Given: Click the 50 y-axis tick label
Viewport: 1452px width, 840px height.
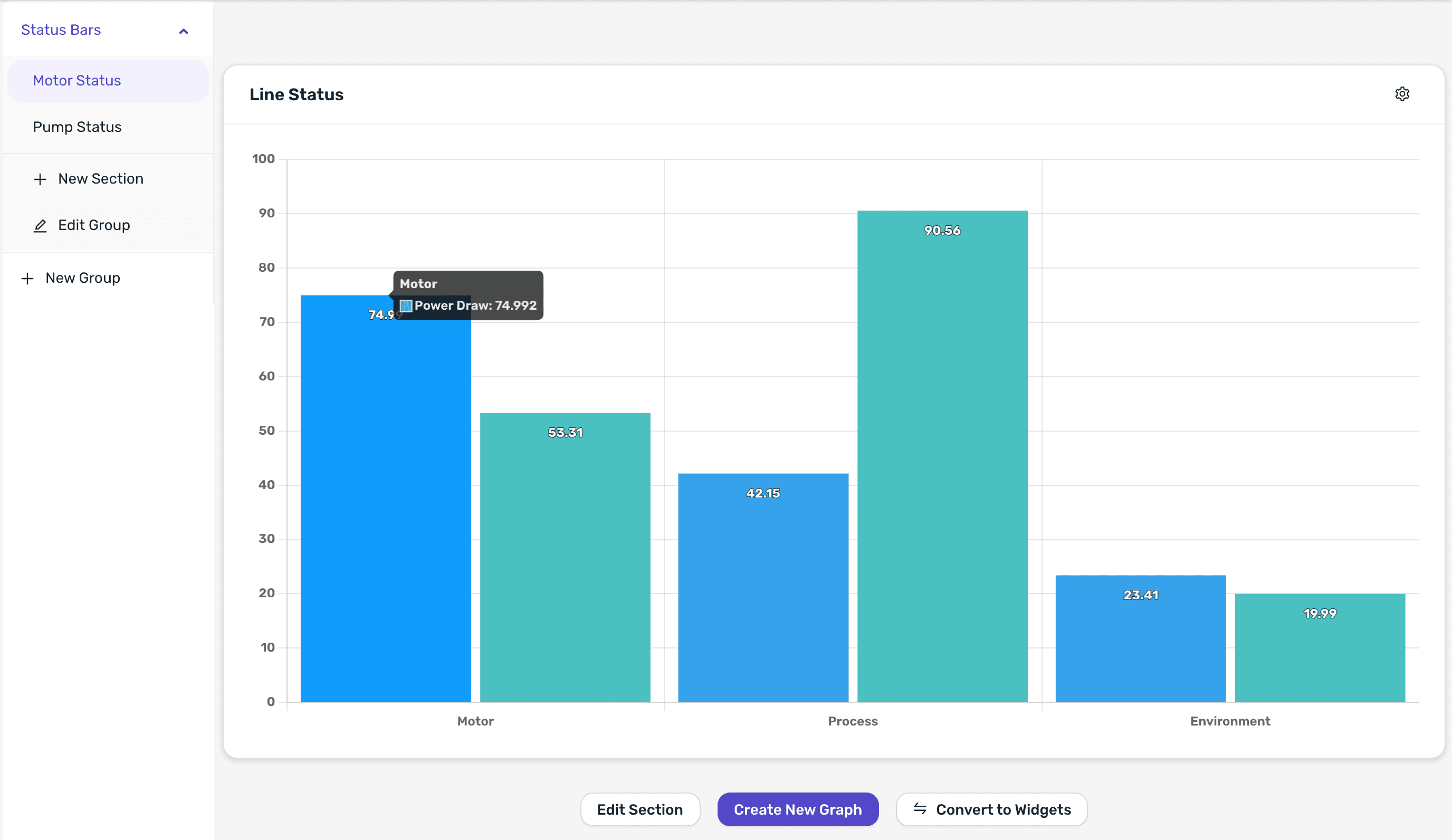Looking at the screenshot, I should [266, 431].
